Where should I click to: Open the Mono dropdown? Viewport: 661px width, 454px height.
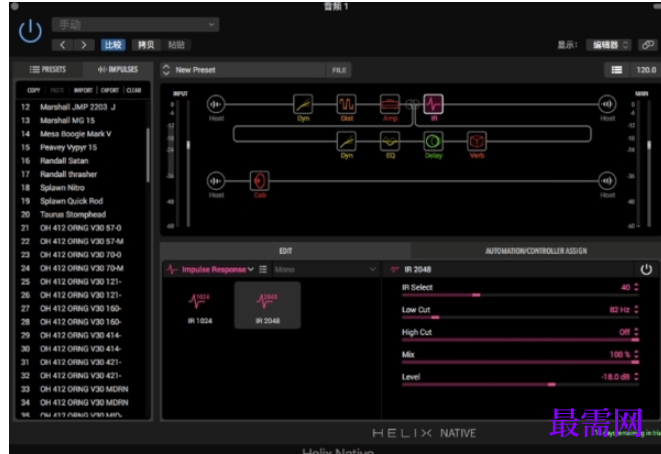coord(325,269)
